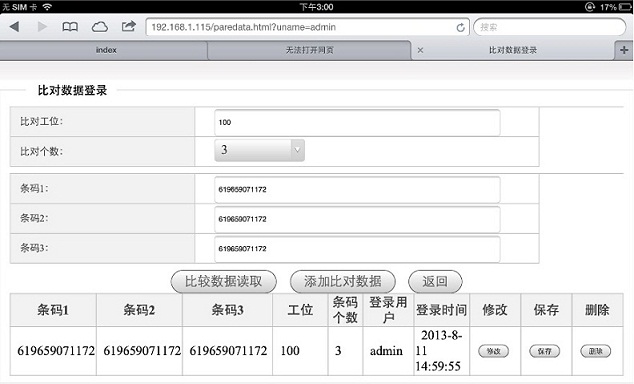Switch to the 无法打开网页 tab

pyautogui.click(x=309, y=50)
